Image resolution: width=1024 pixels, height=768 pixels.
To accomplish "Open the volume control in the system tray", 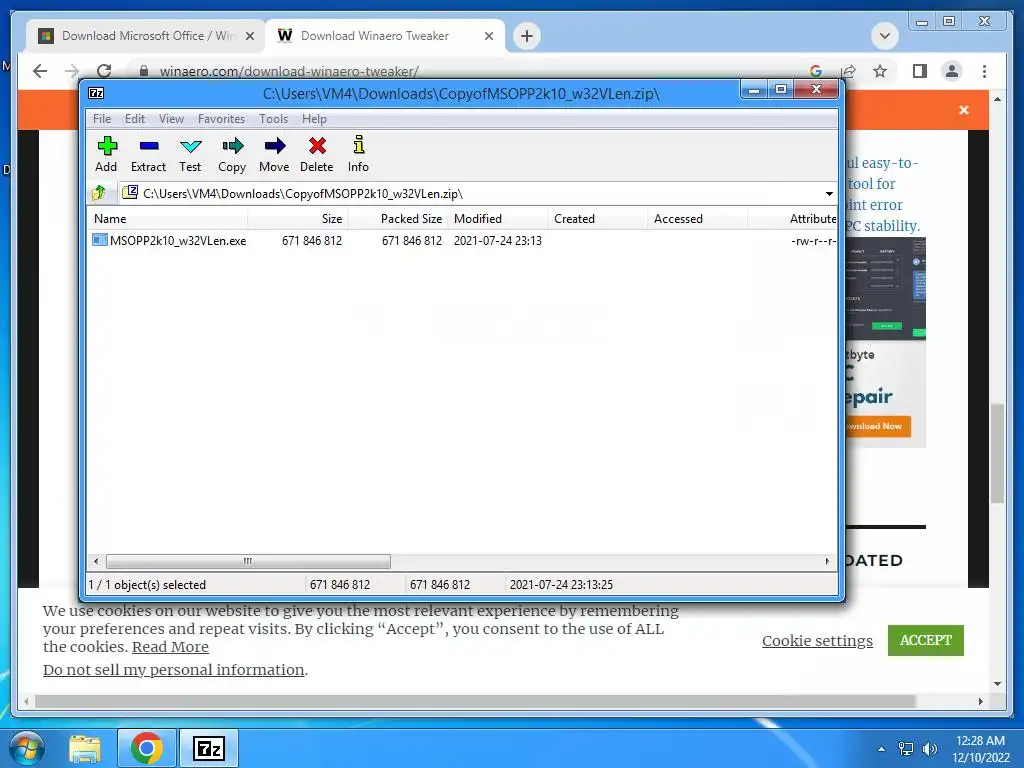I will click(x=929, y=748).
